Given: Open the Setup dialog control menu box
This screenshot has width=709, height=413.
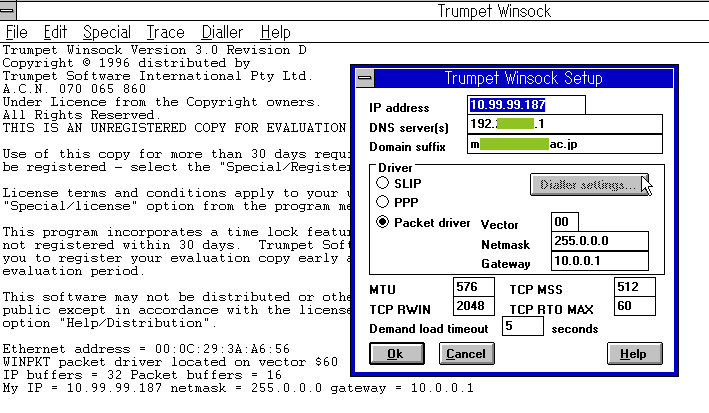Looking at the screenshot, I should [365, 78].
